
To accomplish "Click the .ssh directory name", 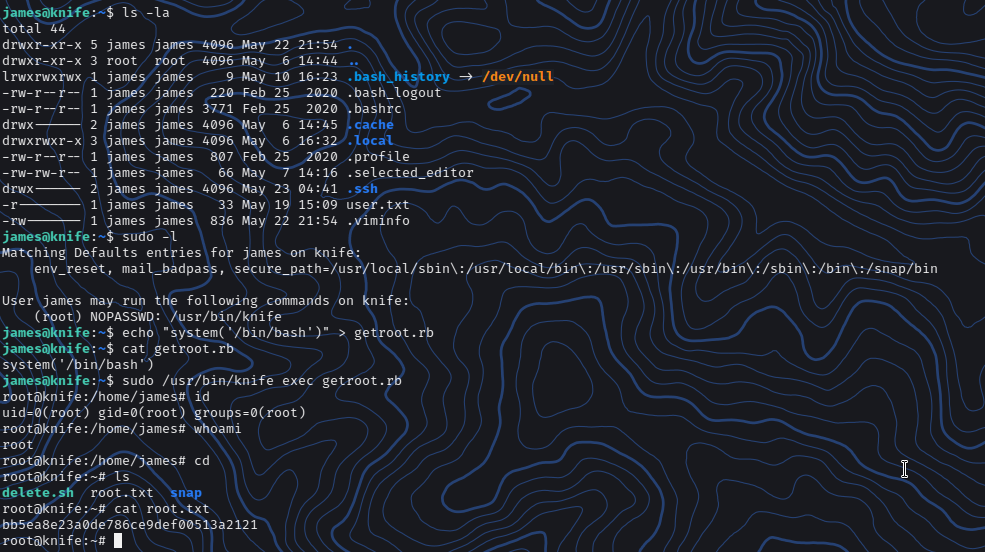I will [x=362, y=189].
